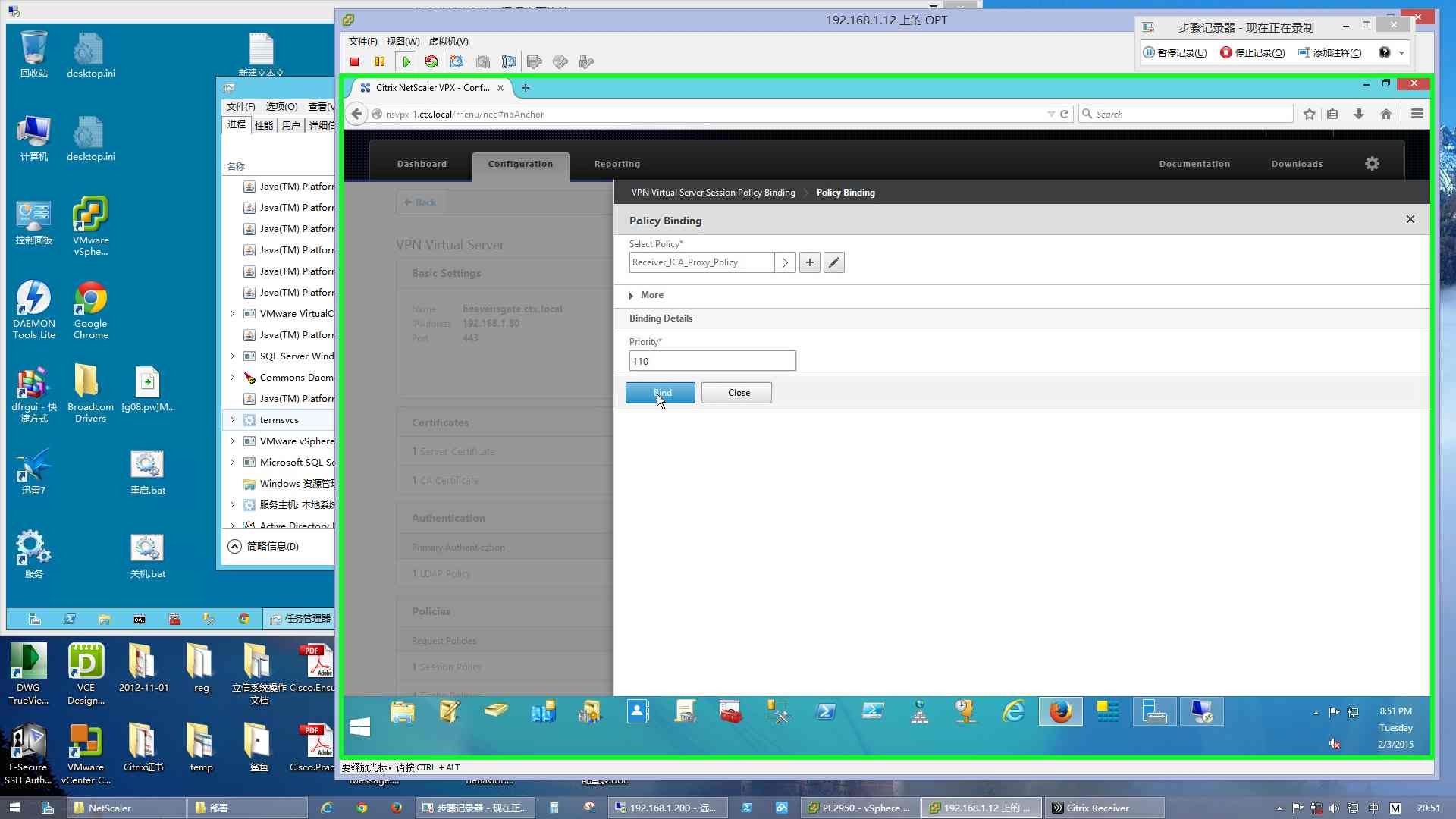
Task: Expand termsvcs process row
Action: (x=232, y=419)
